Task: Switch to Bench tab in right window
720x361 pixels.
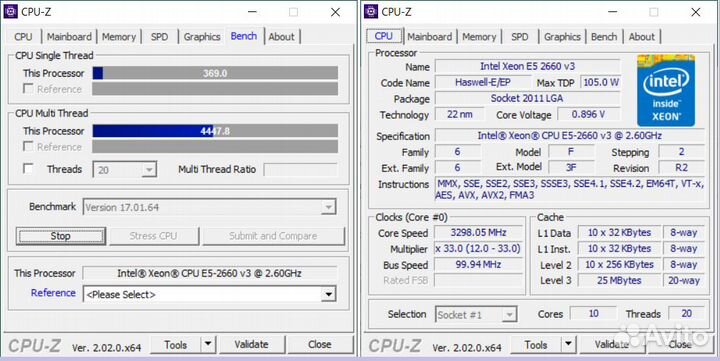Action: 604,37
